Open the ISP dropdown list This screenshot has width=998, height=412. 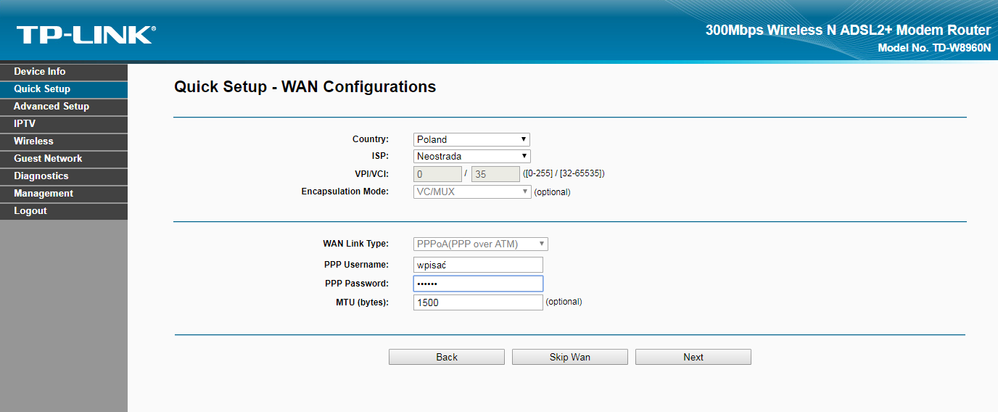coord(471,156)
